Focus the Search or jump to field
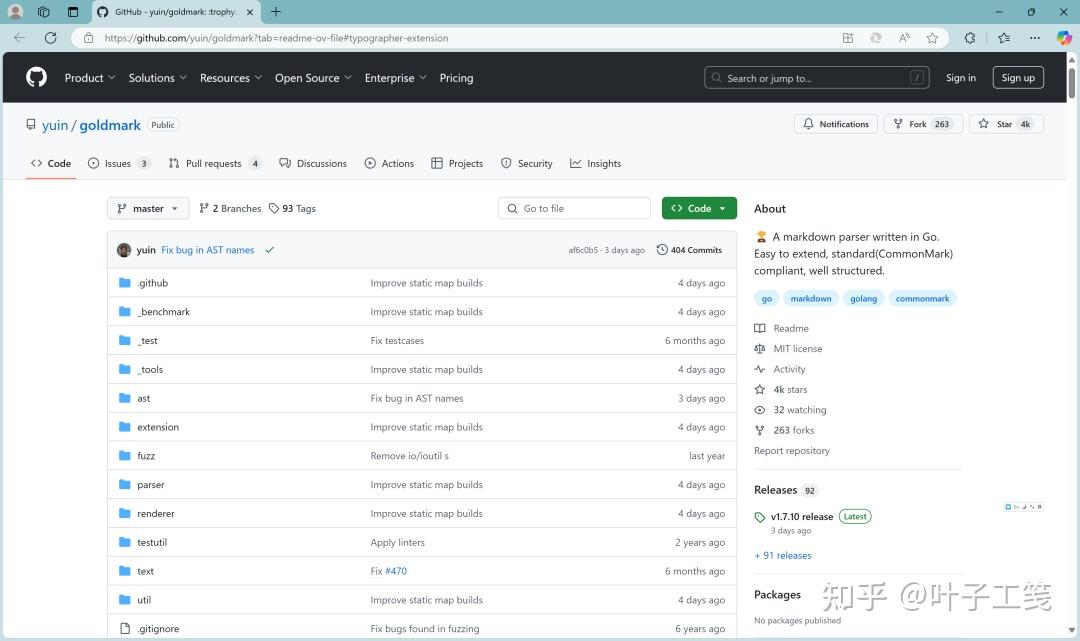The height and width of the screenshot is (641, 1080). (816, 78)
